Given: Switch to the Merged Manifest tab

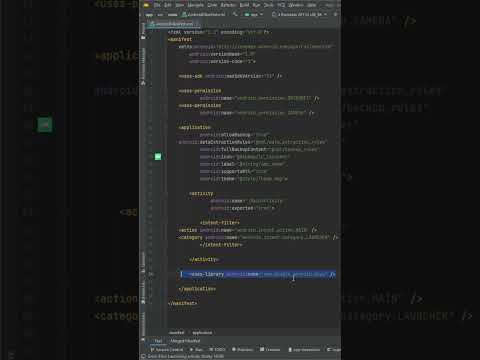Looking at the screenshot, I should pyautogui.click(x=185, y=341).
